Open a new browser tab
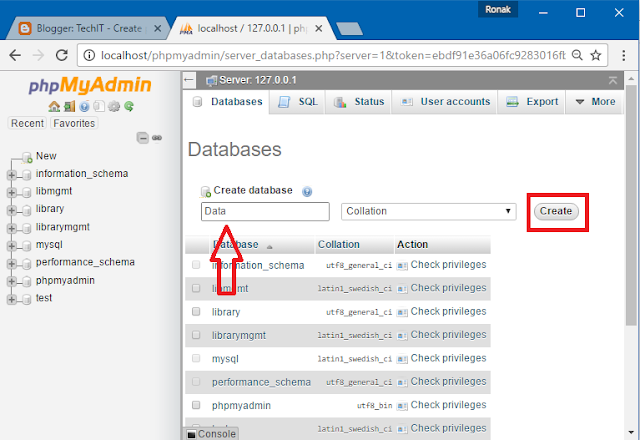The image size is (640, 440). point(349,29)
